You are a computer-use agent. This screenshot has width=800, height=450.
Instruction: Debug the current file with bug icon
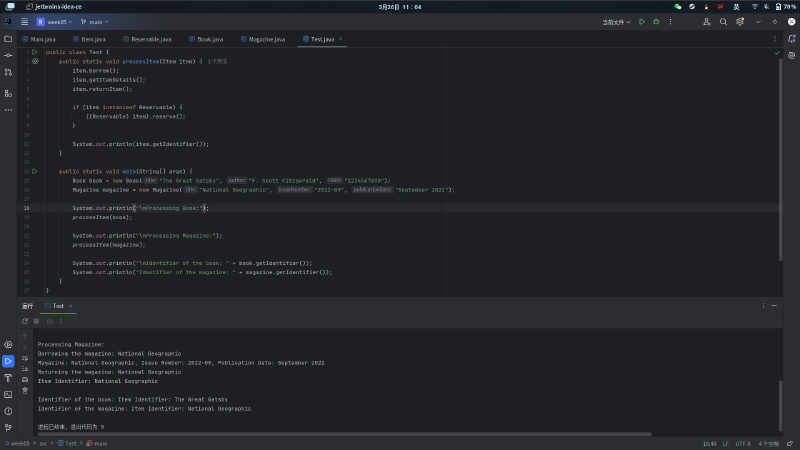coord(656,22)
